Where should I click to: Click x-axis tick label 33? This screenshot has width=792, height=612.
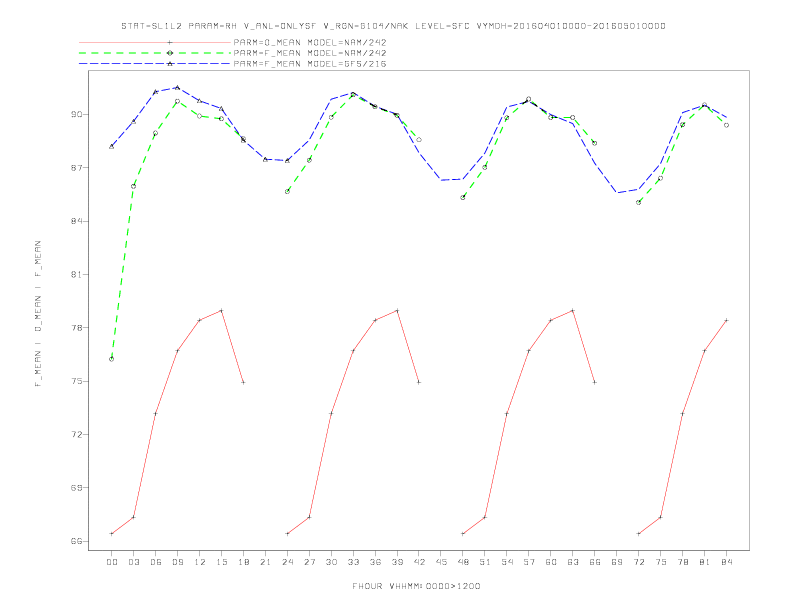pos(353,562)
